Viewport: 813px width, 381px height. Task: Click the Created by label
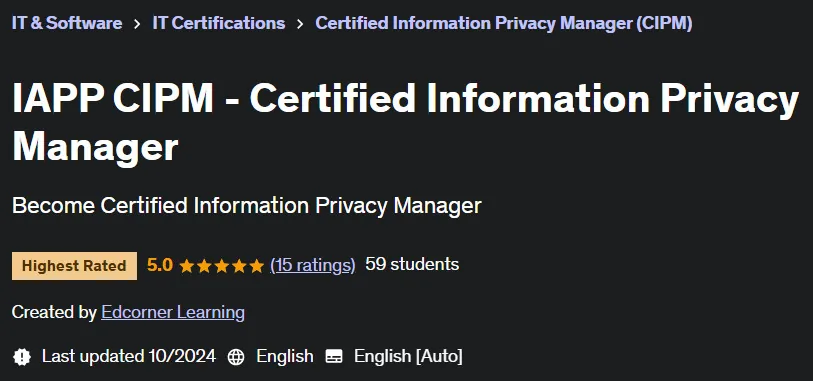click(54, 312)
